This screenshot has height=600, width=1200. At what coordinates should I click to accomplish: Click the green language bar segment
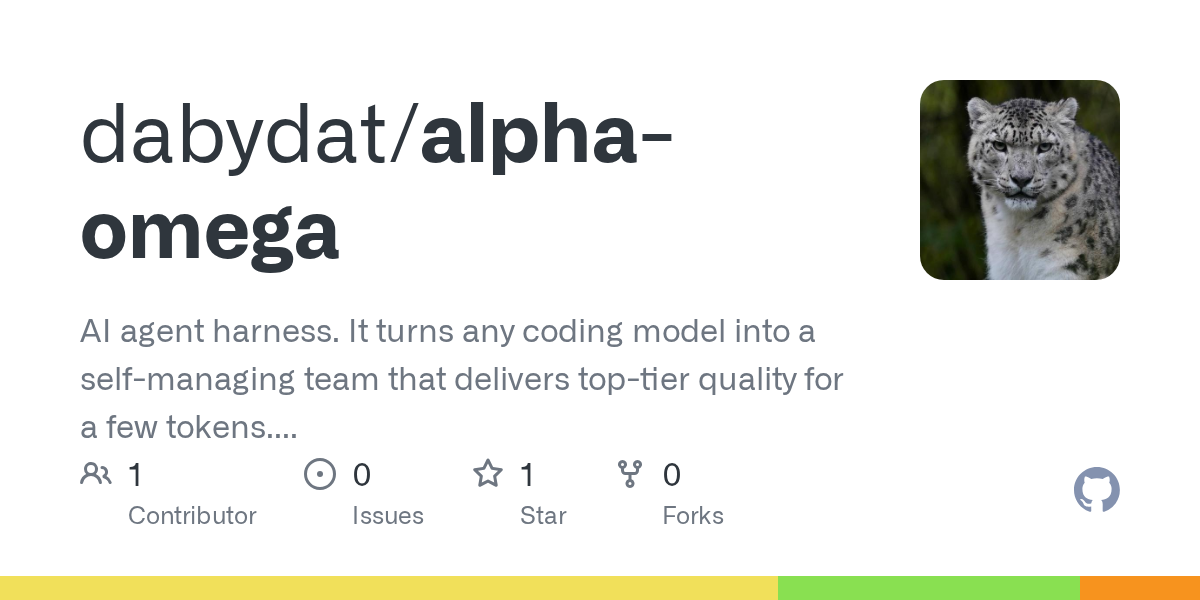click(x=929, y=588)
